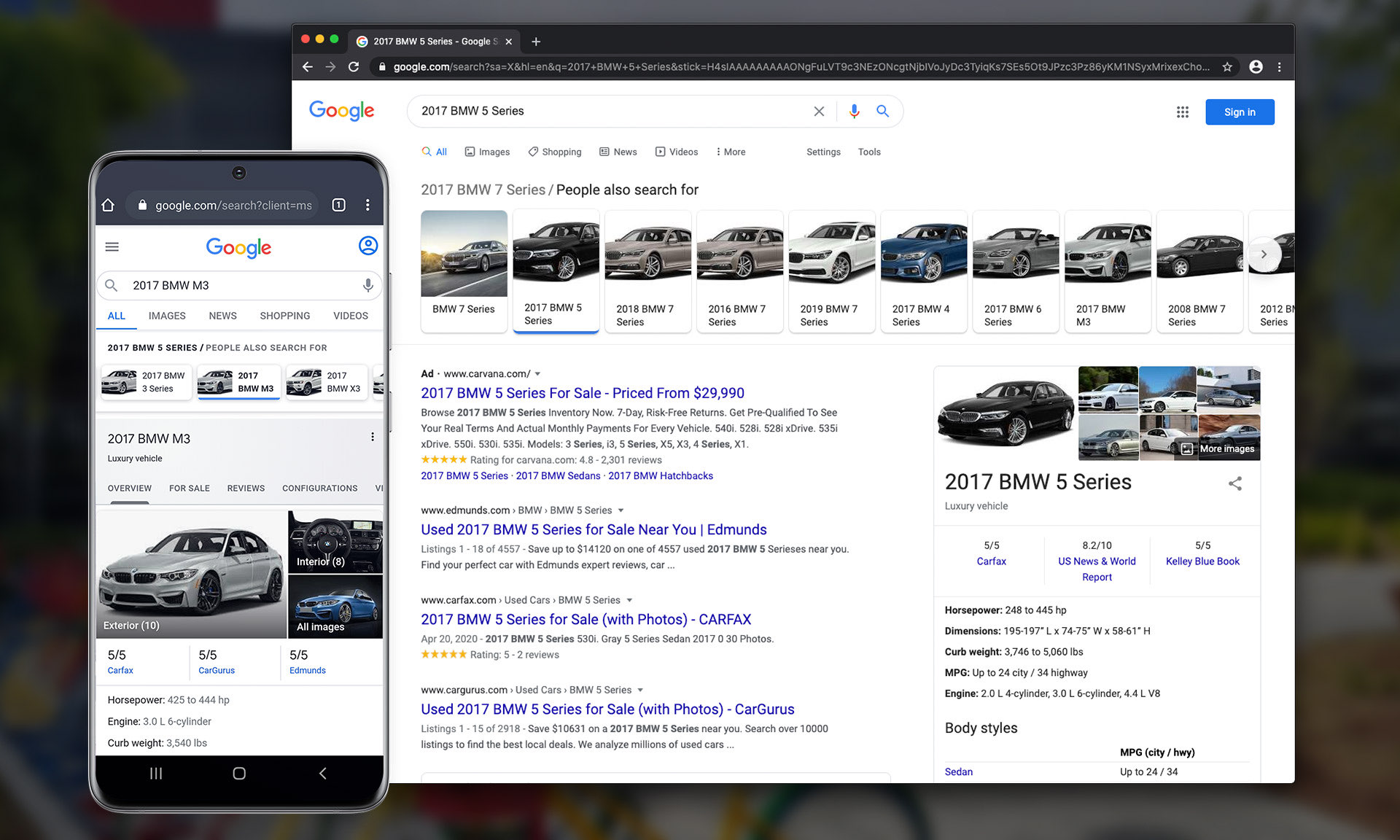Open the Sedan body style link

point(958,771)
